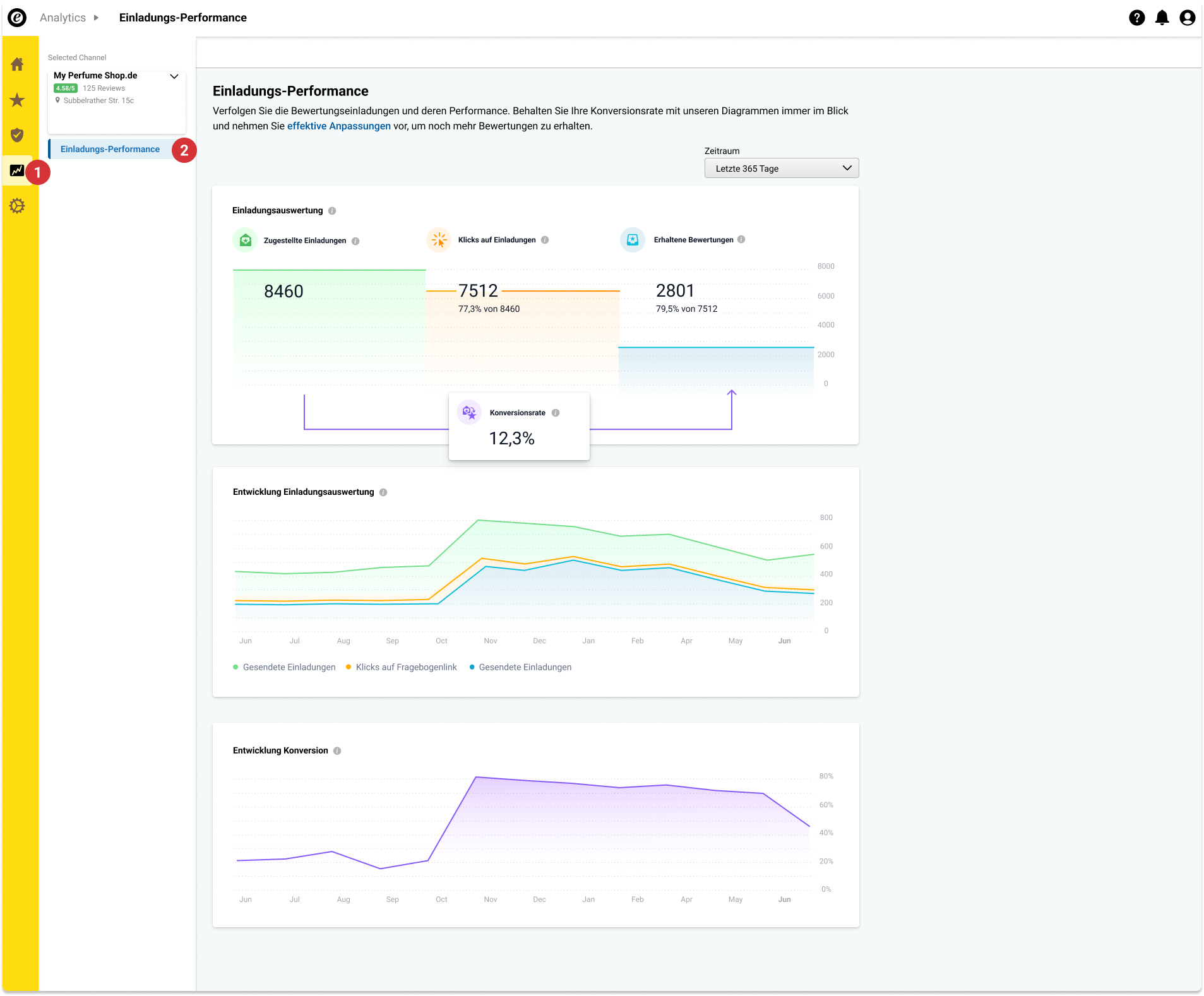1204x996 pixels.
Task: Click info icon beside Einladungsauswertung heading
Action: 332,211
